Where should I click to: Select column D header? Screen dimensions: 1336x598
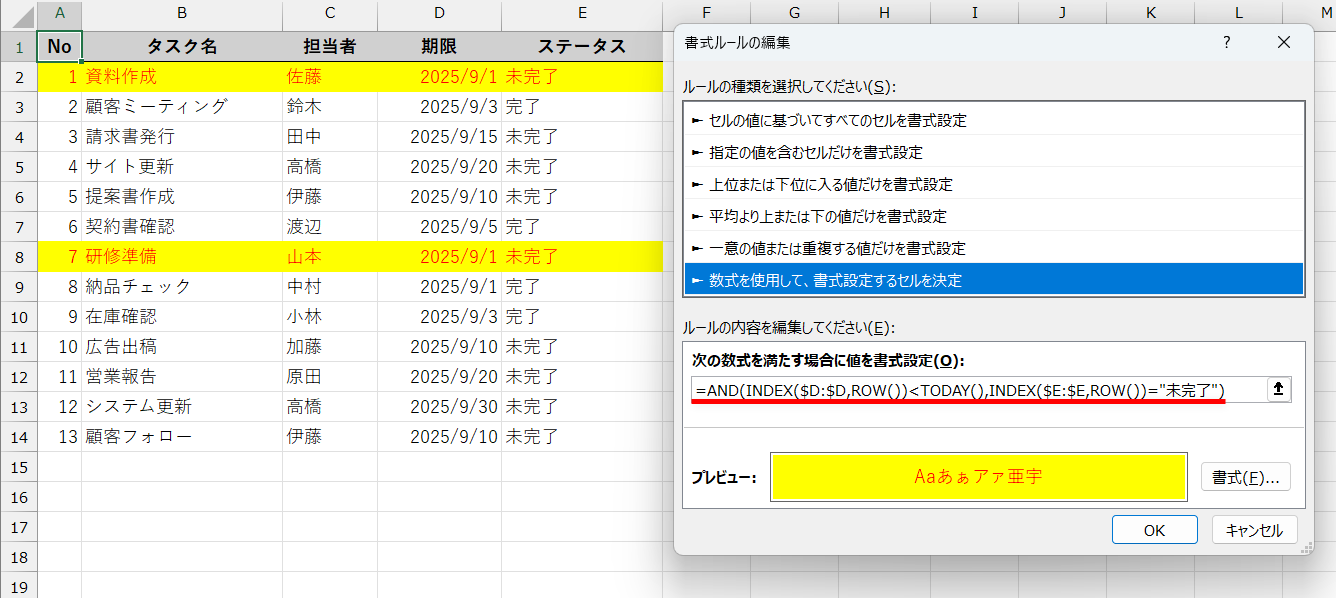[439, 15]
